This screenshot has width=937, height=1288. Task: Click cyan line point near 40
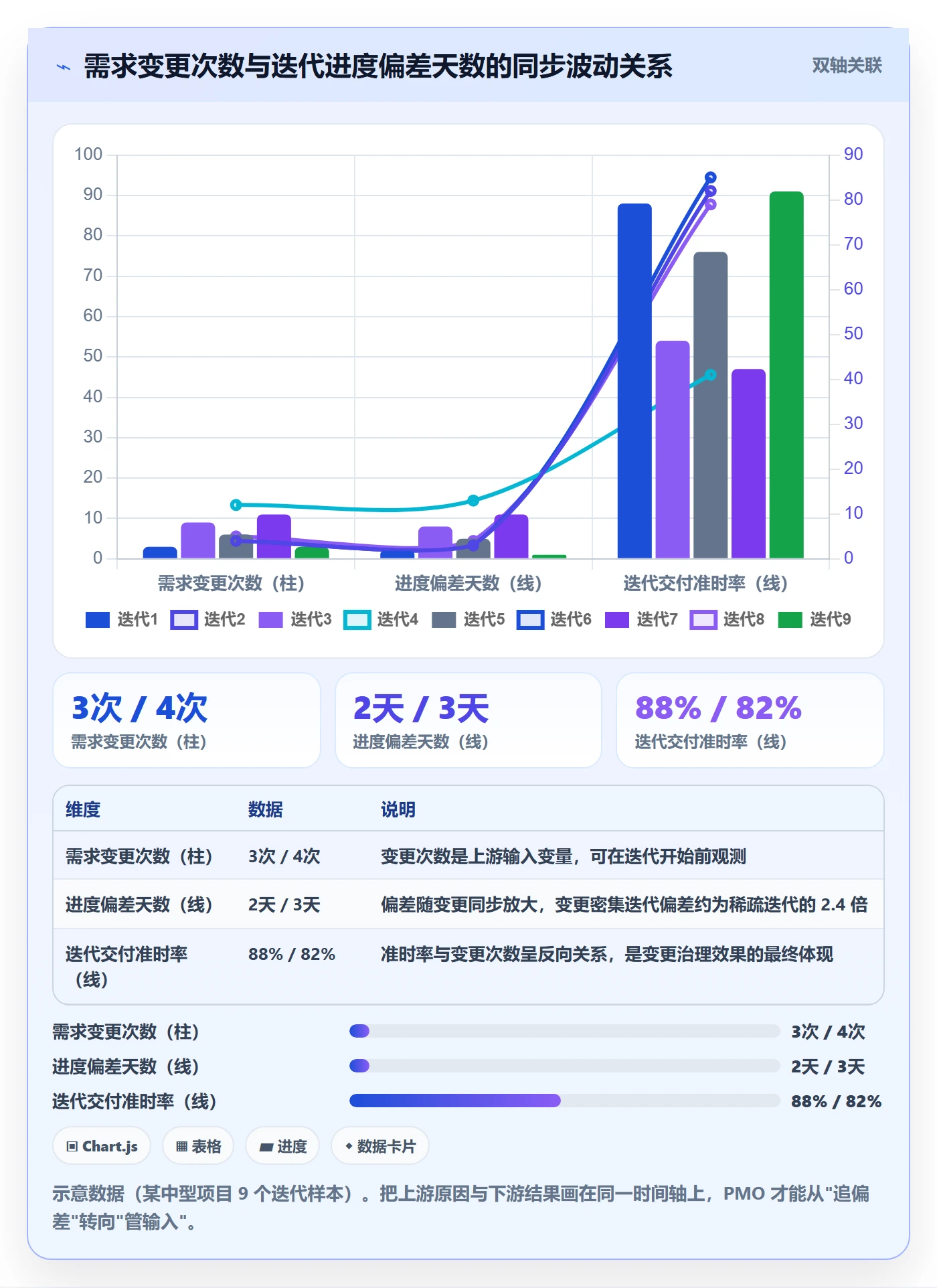[711, 375]
